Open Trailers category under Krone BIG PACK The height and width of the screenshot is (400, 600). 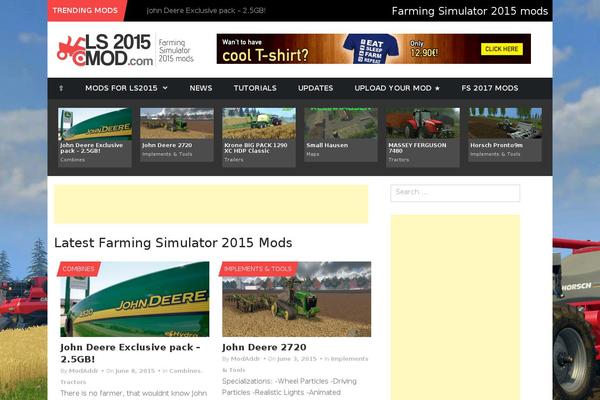[x=233, y=160]
